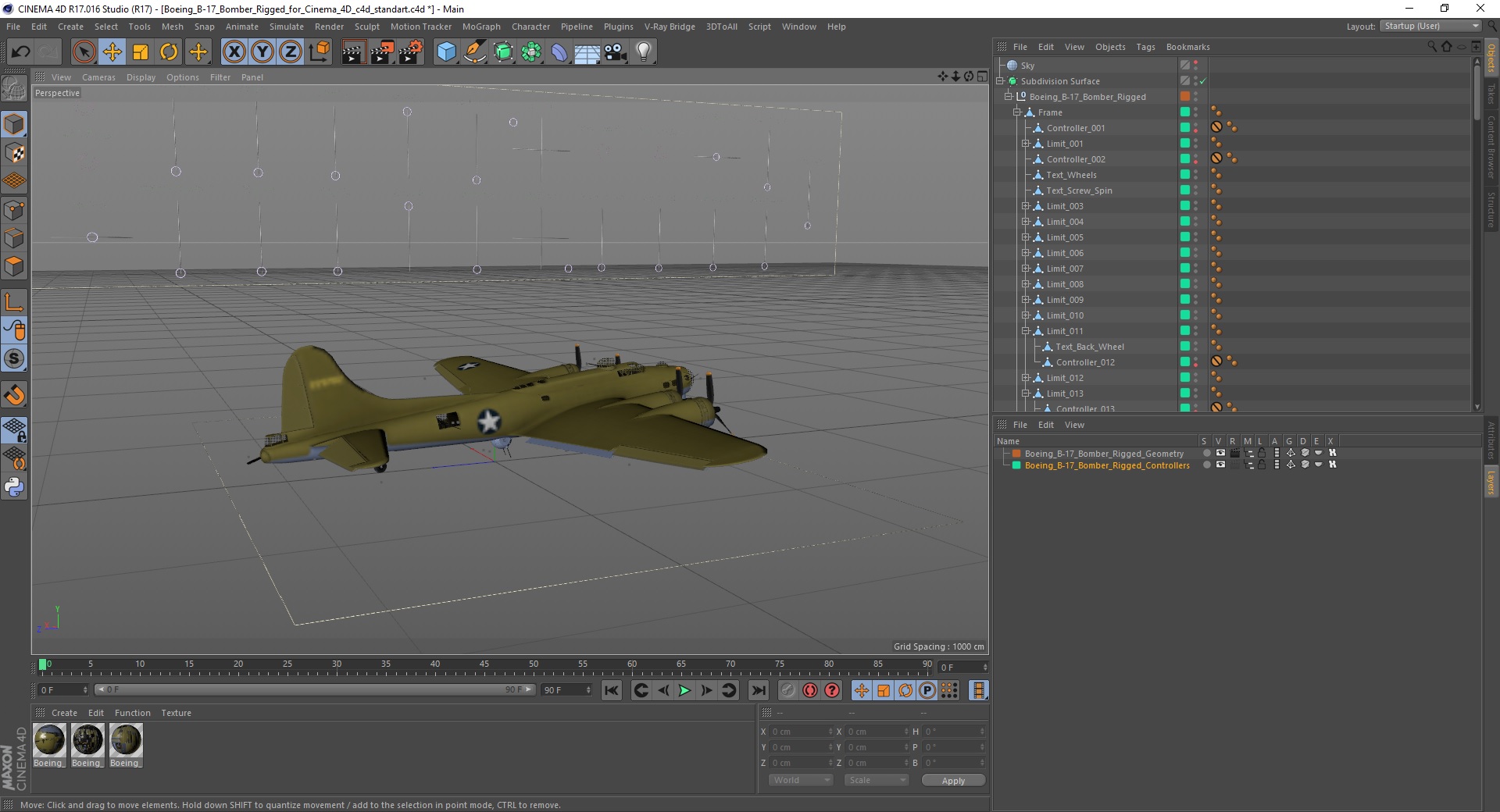Image resolution: width=1500 pixels, height=812 pixels.
Task: Select the Live Selection tool
Action: coord(84,52)
